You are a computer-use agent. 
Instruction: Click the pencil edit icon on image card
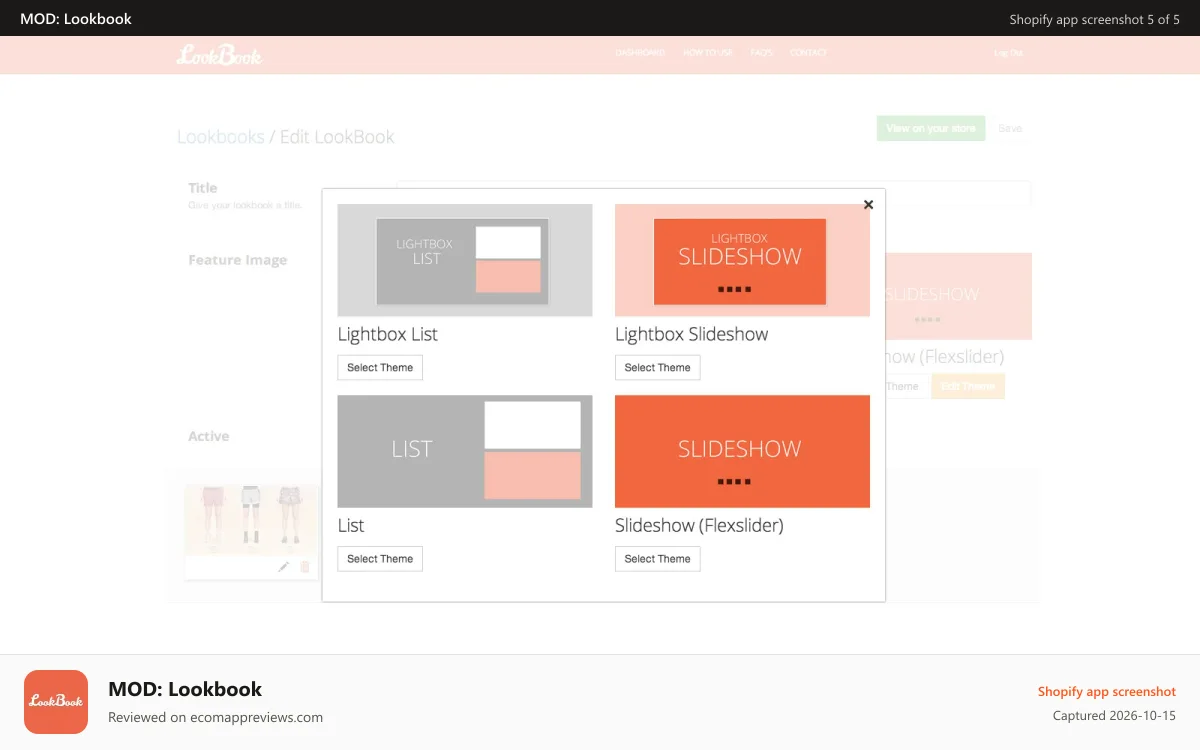284,567
